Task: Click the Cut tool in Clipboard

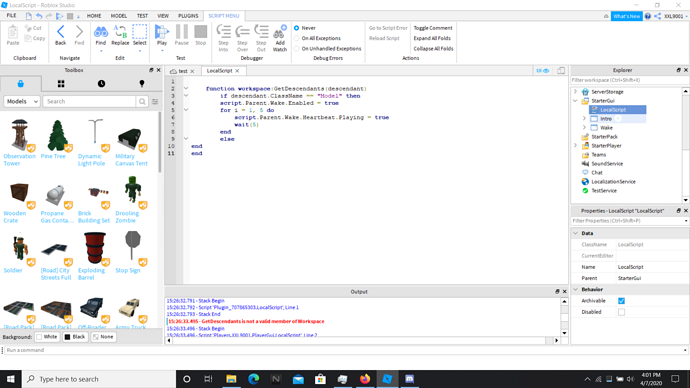Action: [x=33, y=28]
